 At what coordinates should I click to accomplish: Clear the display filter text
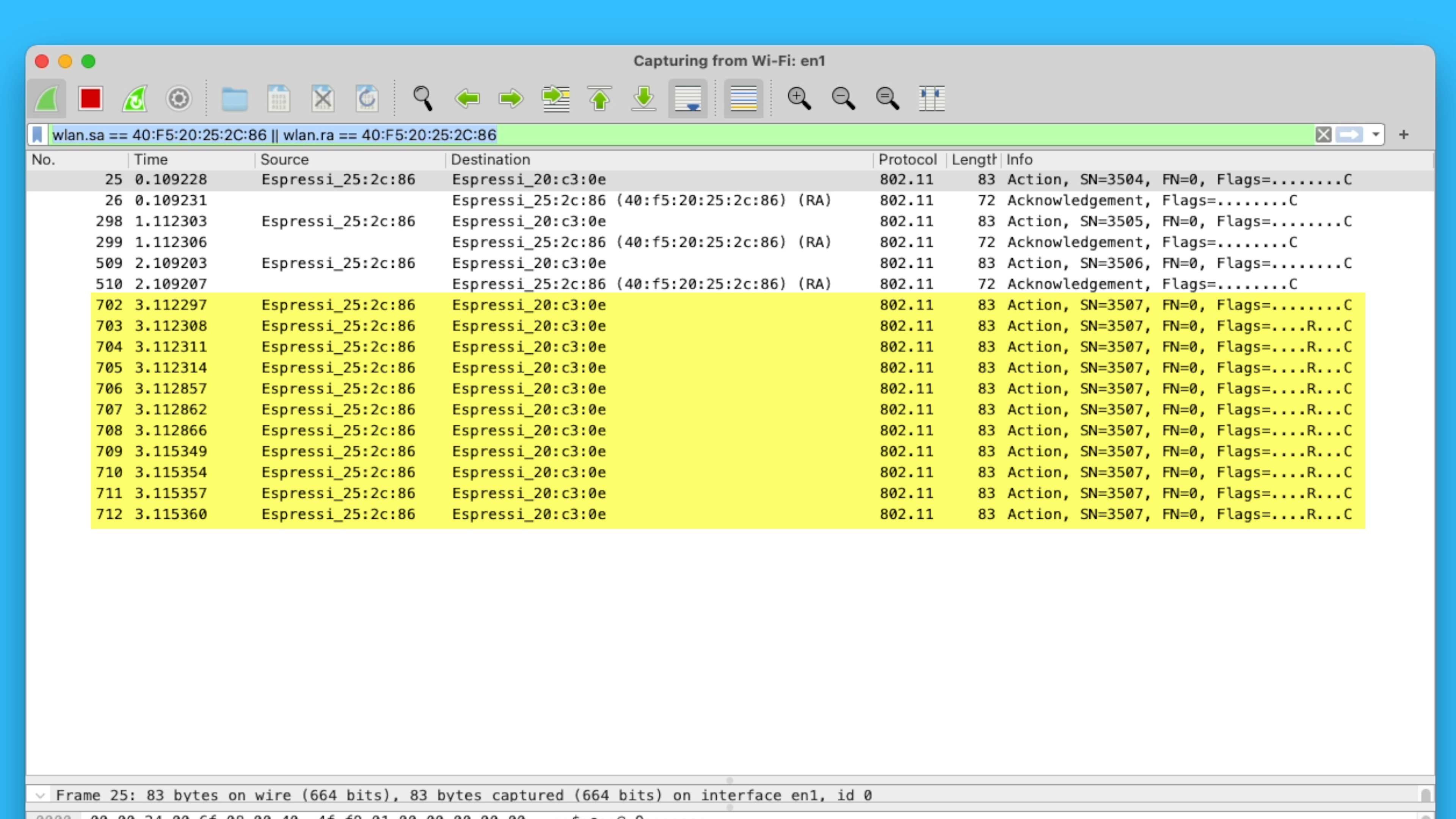[x=1323, y=135]
